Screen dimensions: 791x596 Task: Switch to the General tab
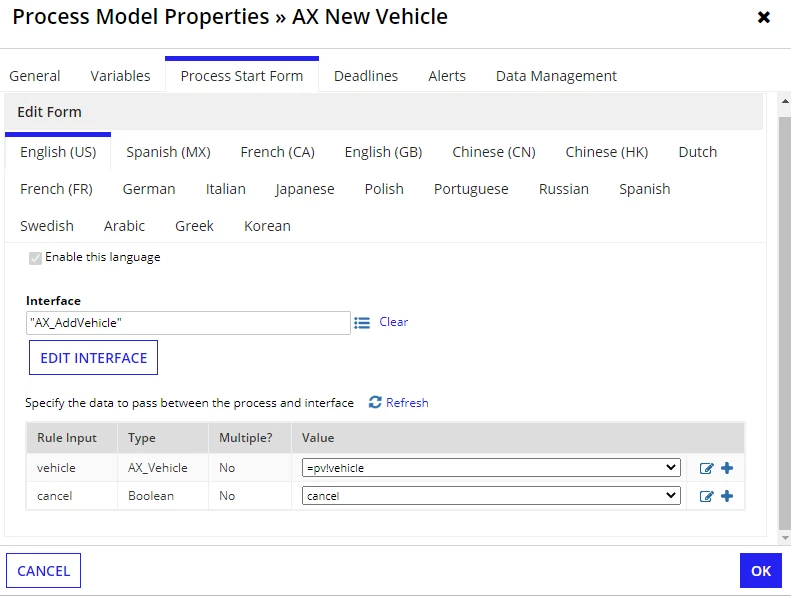pyautogui.click(x=35, y=76)
